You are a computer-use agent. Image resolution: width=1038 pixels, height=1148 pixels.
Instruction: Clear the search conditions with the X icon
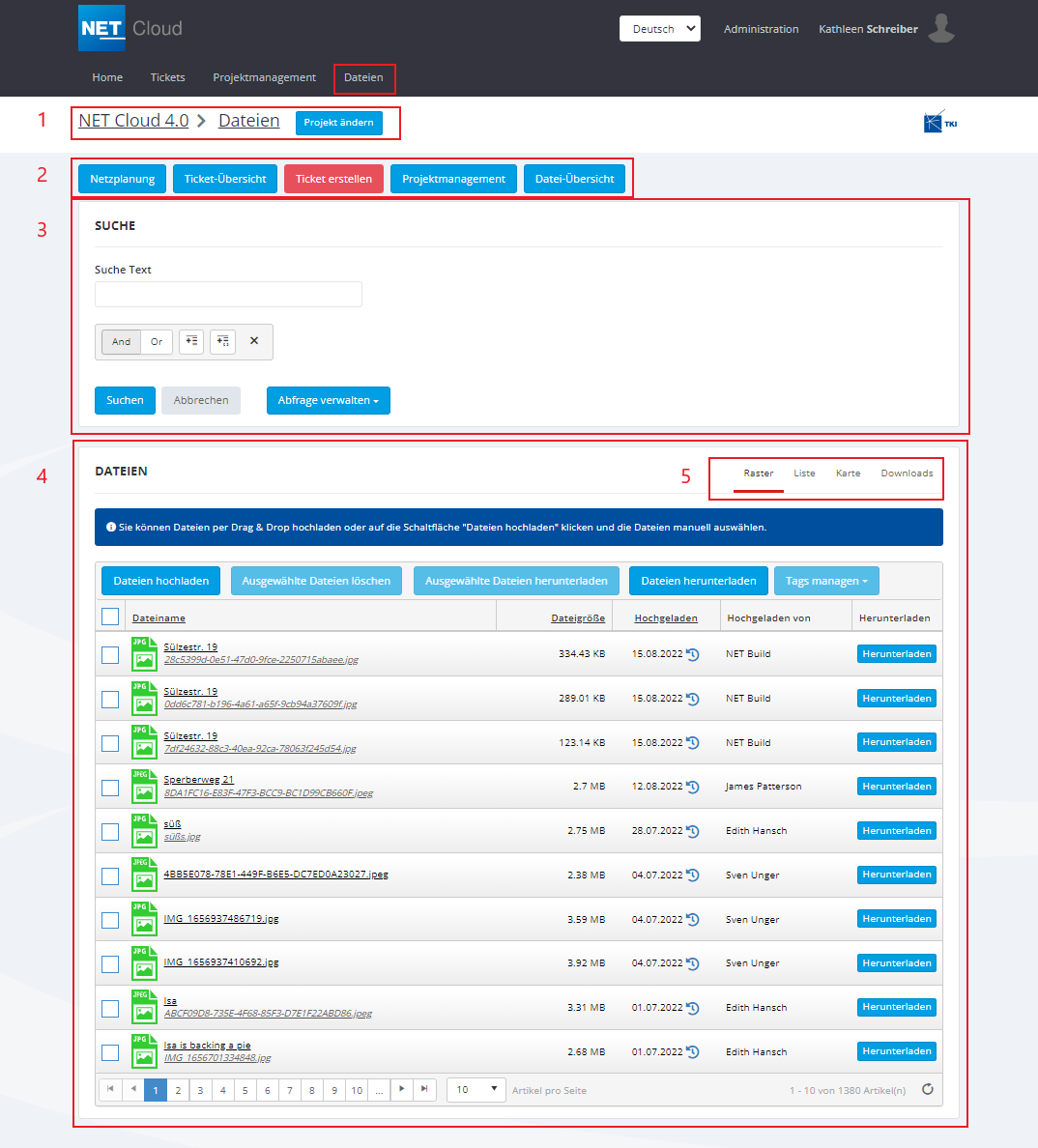(x=253, y=341)
